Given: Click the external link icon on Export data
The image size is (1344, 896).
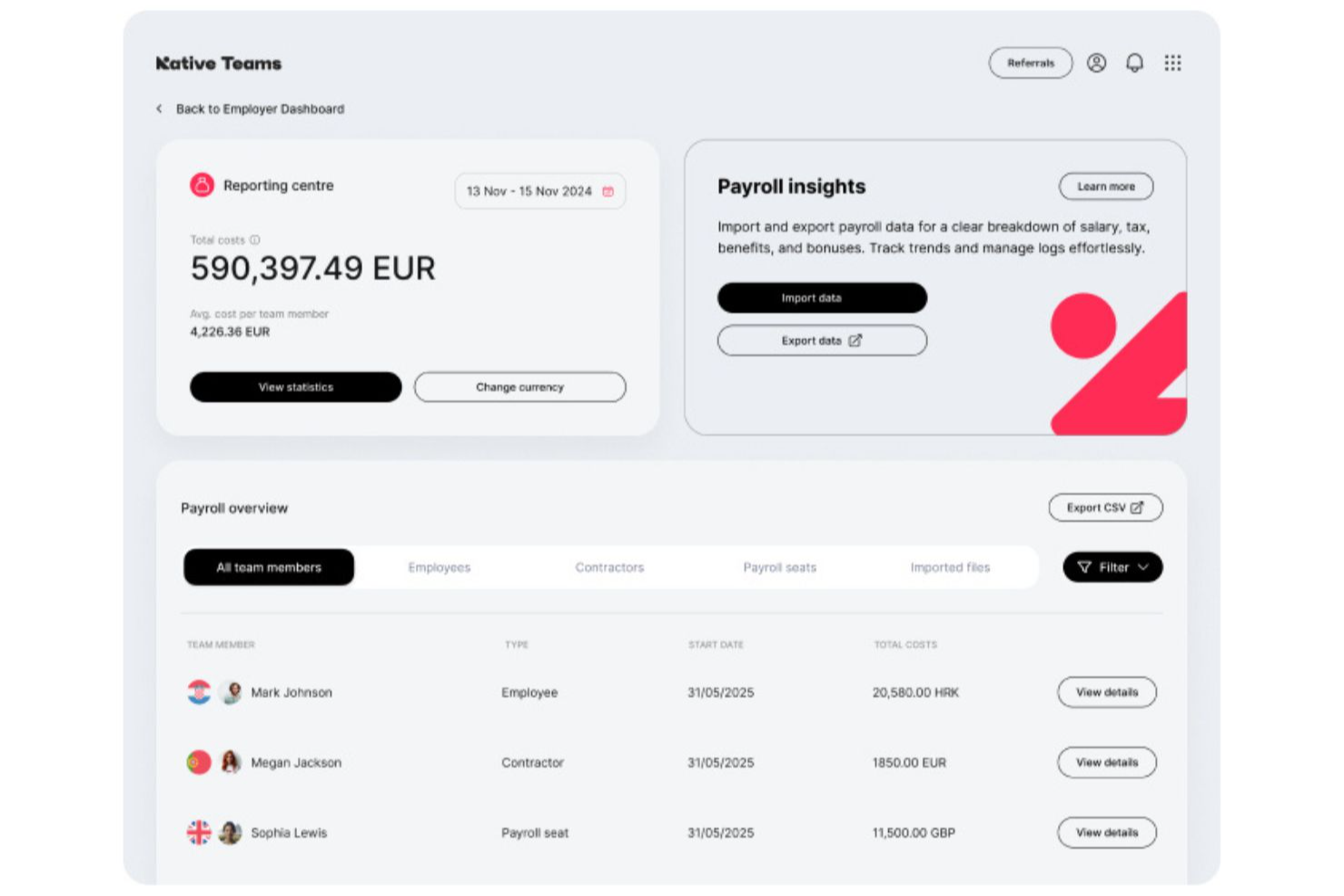Looking at the screenshot, I should (855, 340).
